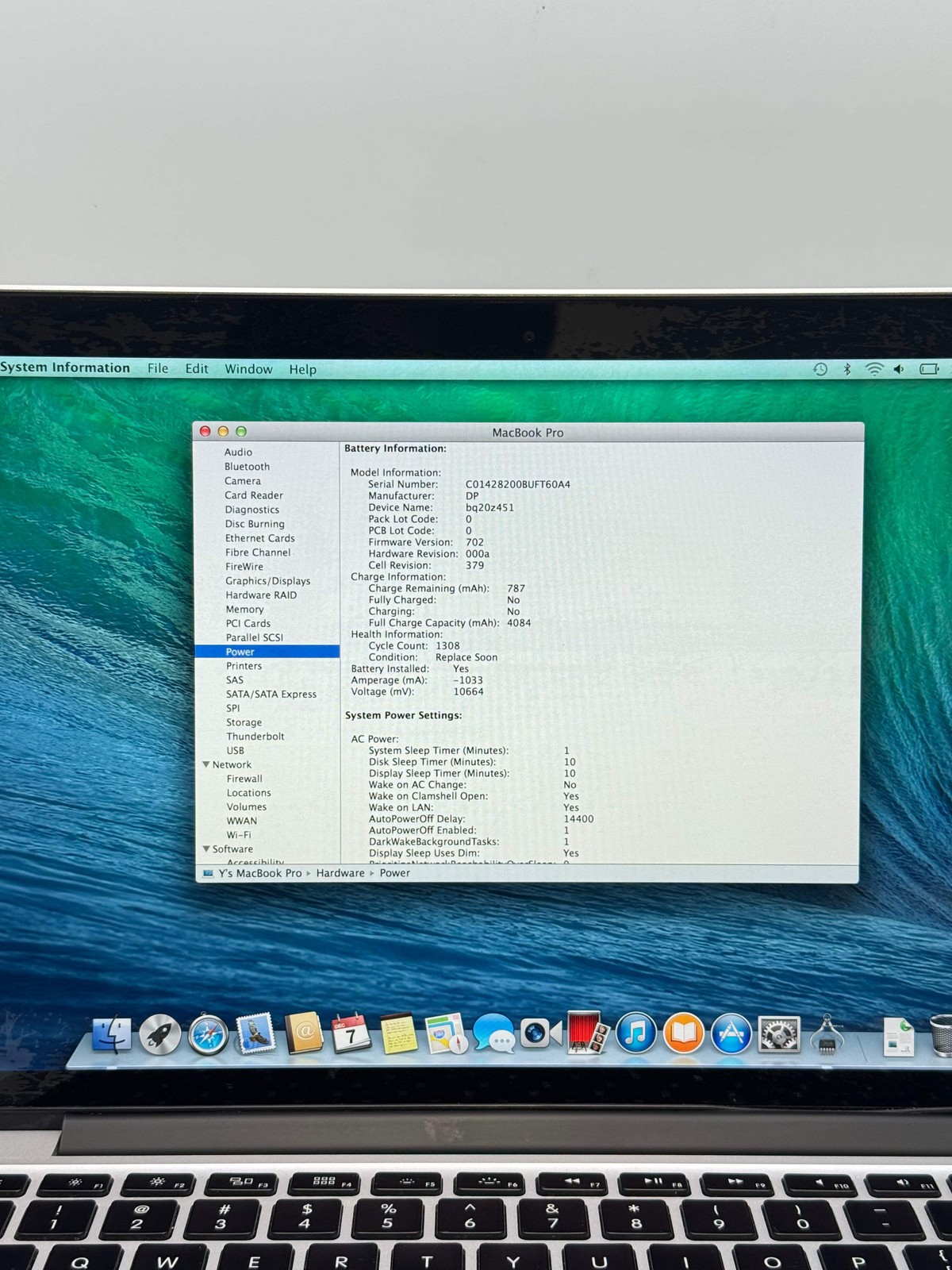
Task: Open the Window menu
Action: 248,369
